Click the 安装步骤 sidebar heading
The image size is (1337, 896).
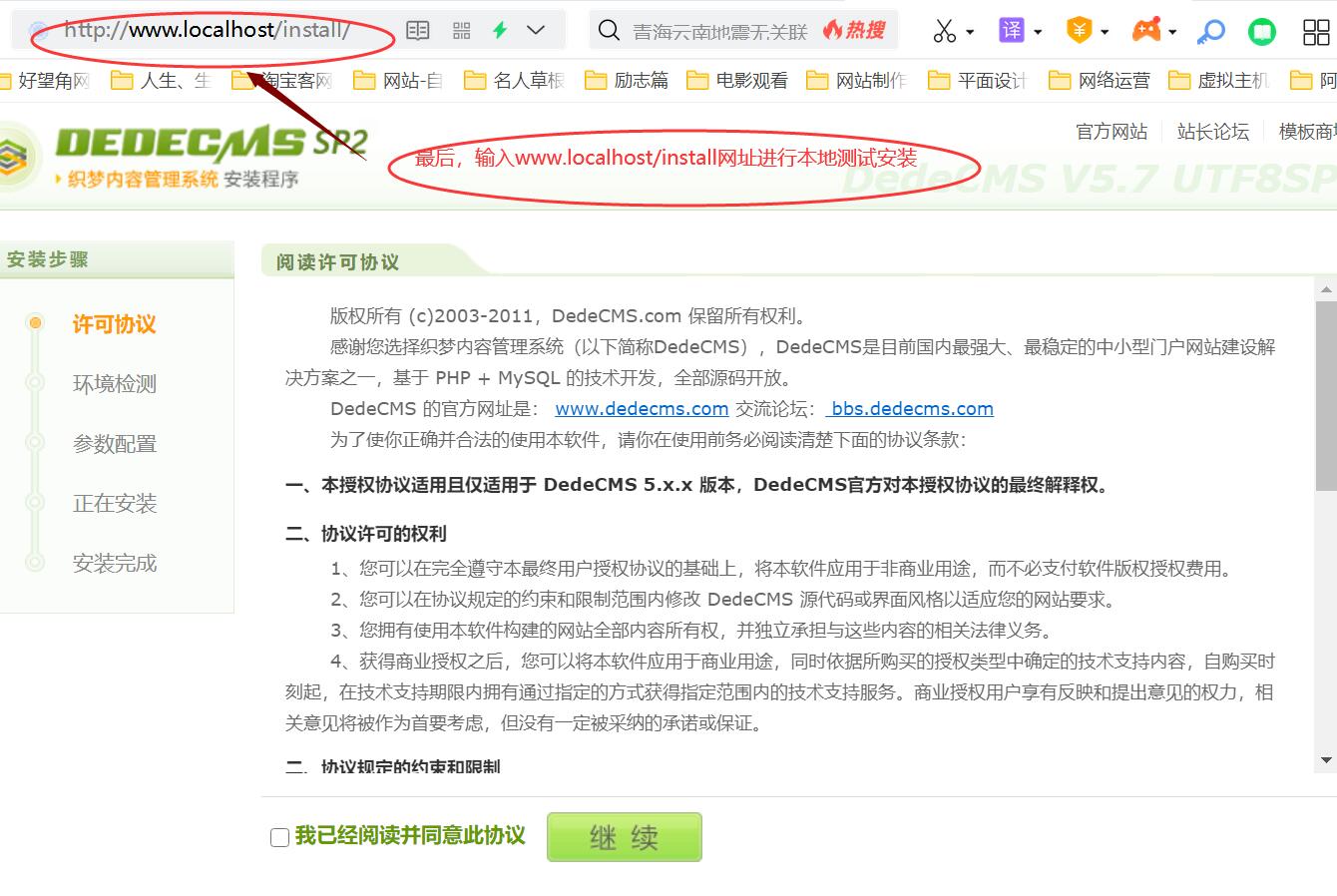click(x=47, y=259)
